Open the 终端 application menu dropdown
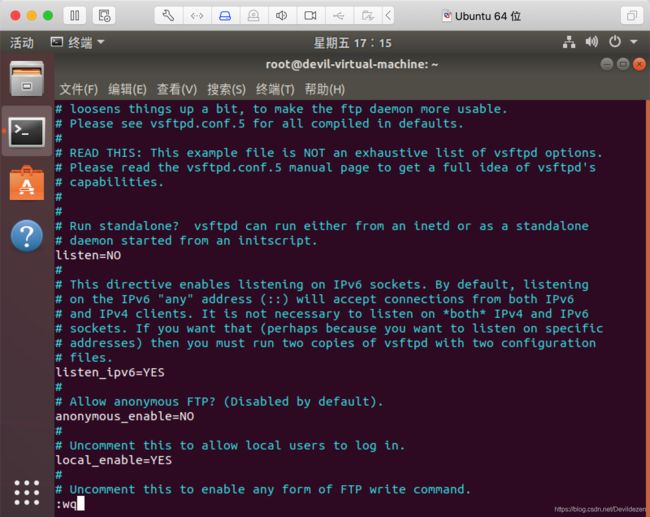This screenshot has height=517, width=650. pyautogui.click(x=78, y=42)
